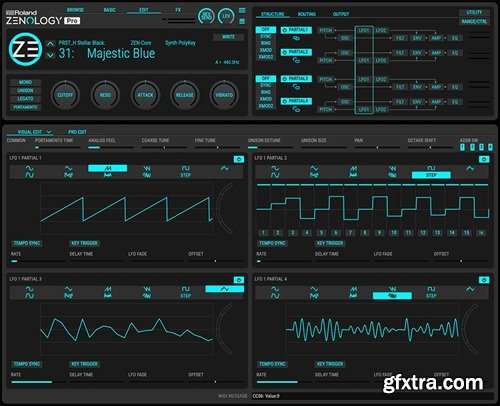Click the UTILITY button
Screen dimensions: 500x406
pyautogui.click(x=474, y=12)
